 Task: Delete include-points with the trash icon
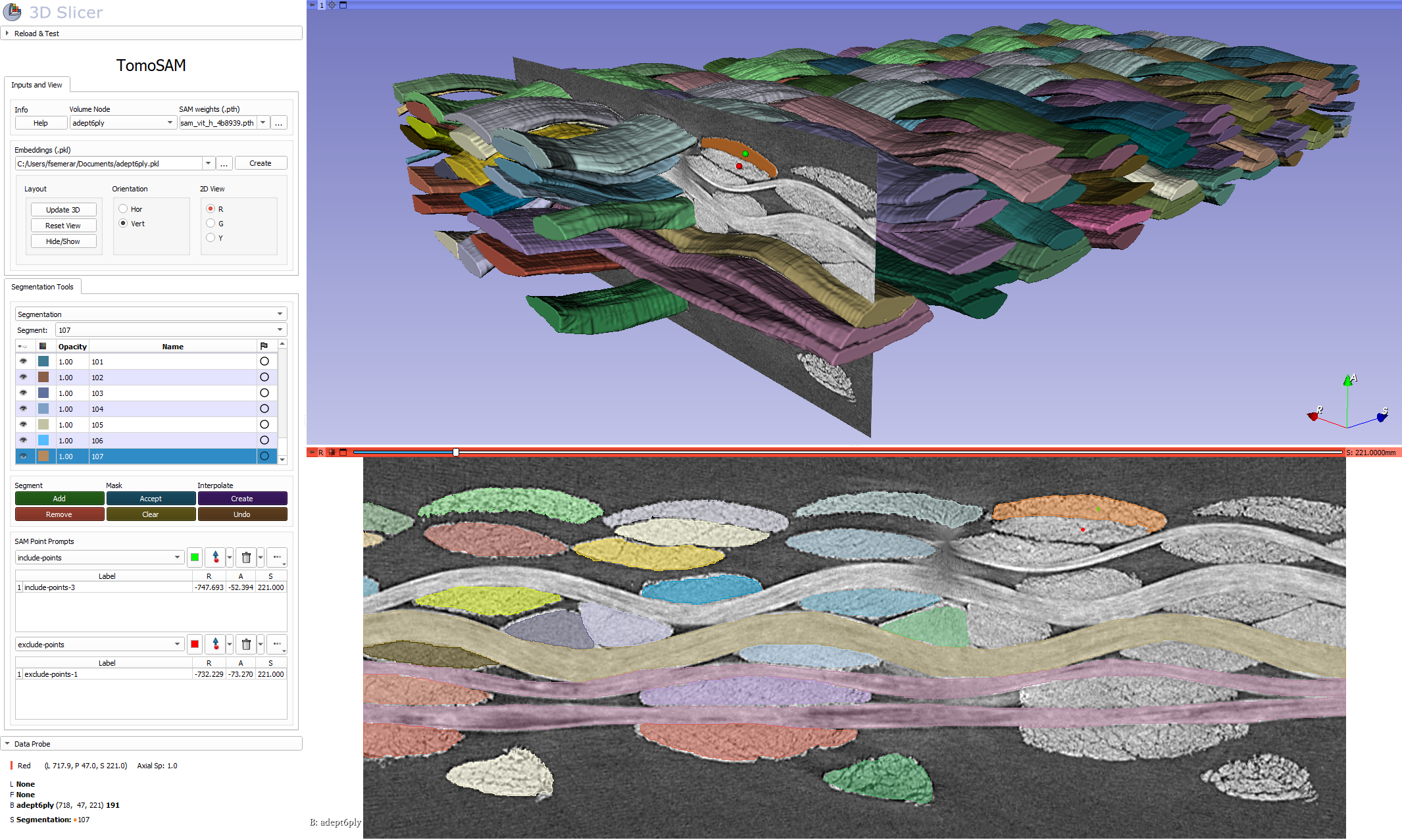click(x=246, y=557)
